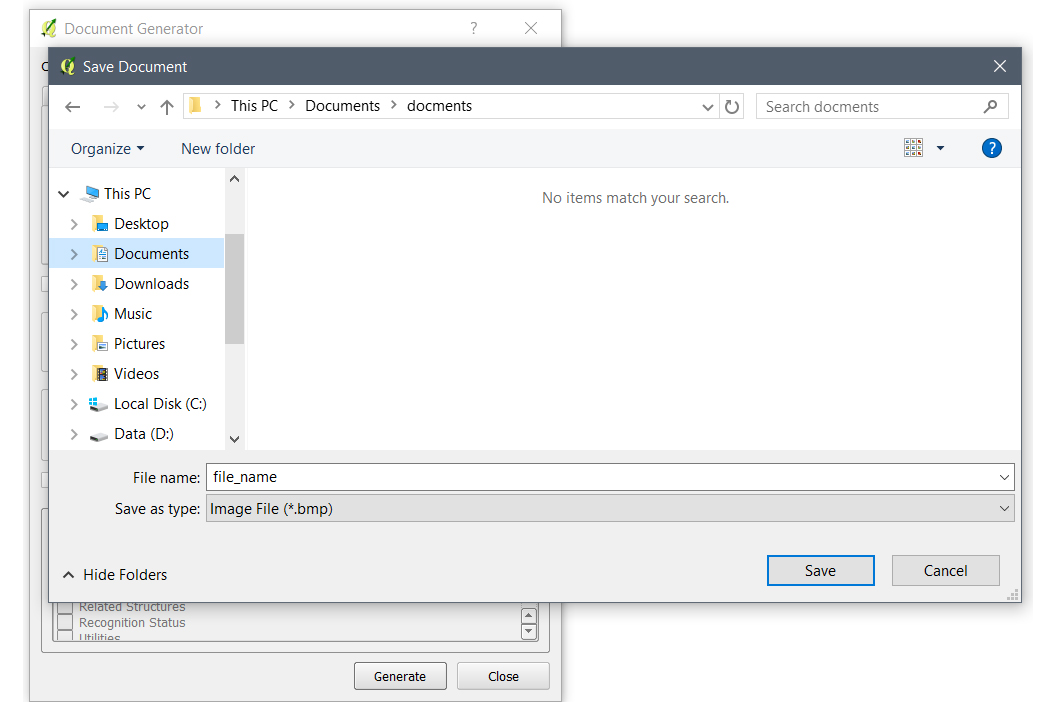Open the blue Help icon

point(991,148)
